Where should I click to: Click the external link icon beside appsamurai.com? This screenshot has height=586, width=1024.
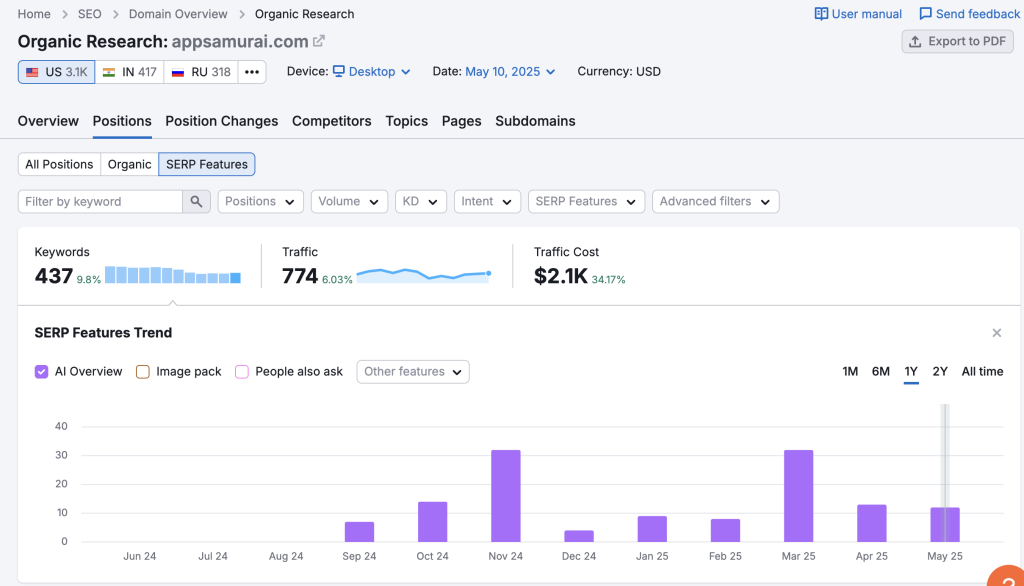pos(319,41)
